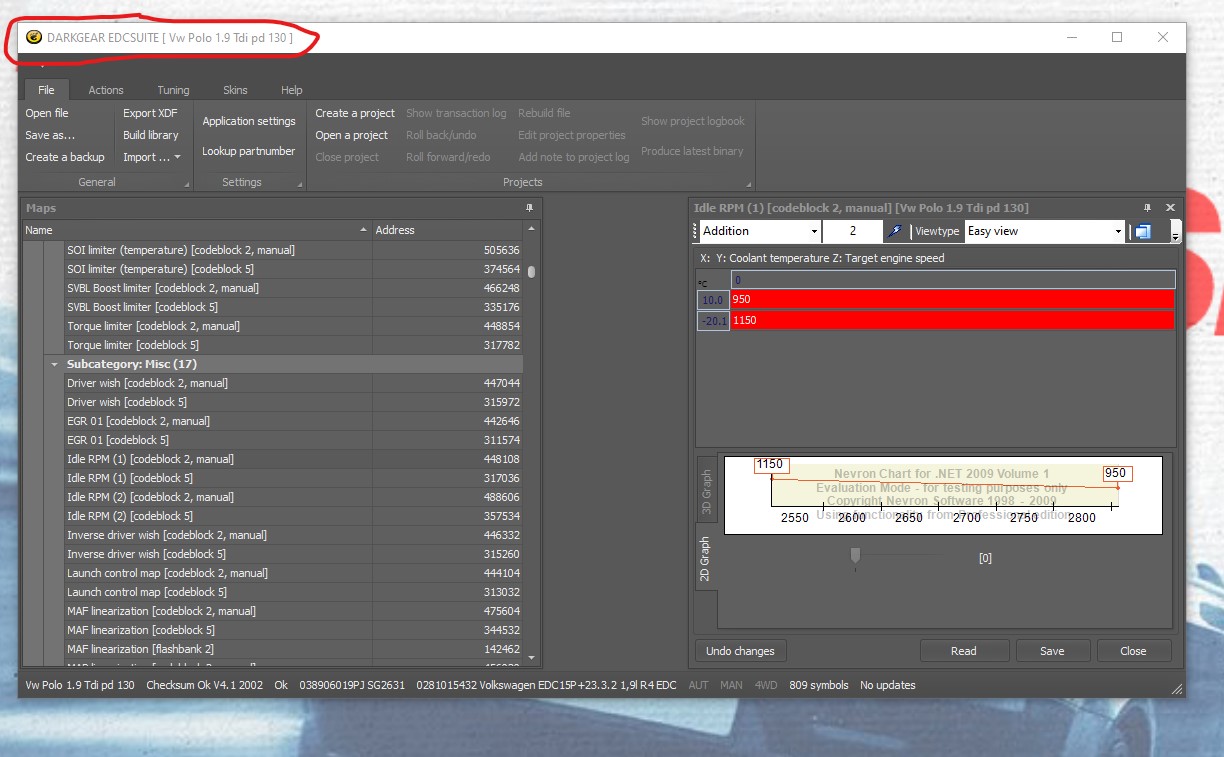Viewport: 1224px width, 757px height.
Task: Open the Actions ribbon tab
Action: 106,90
